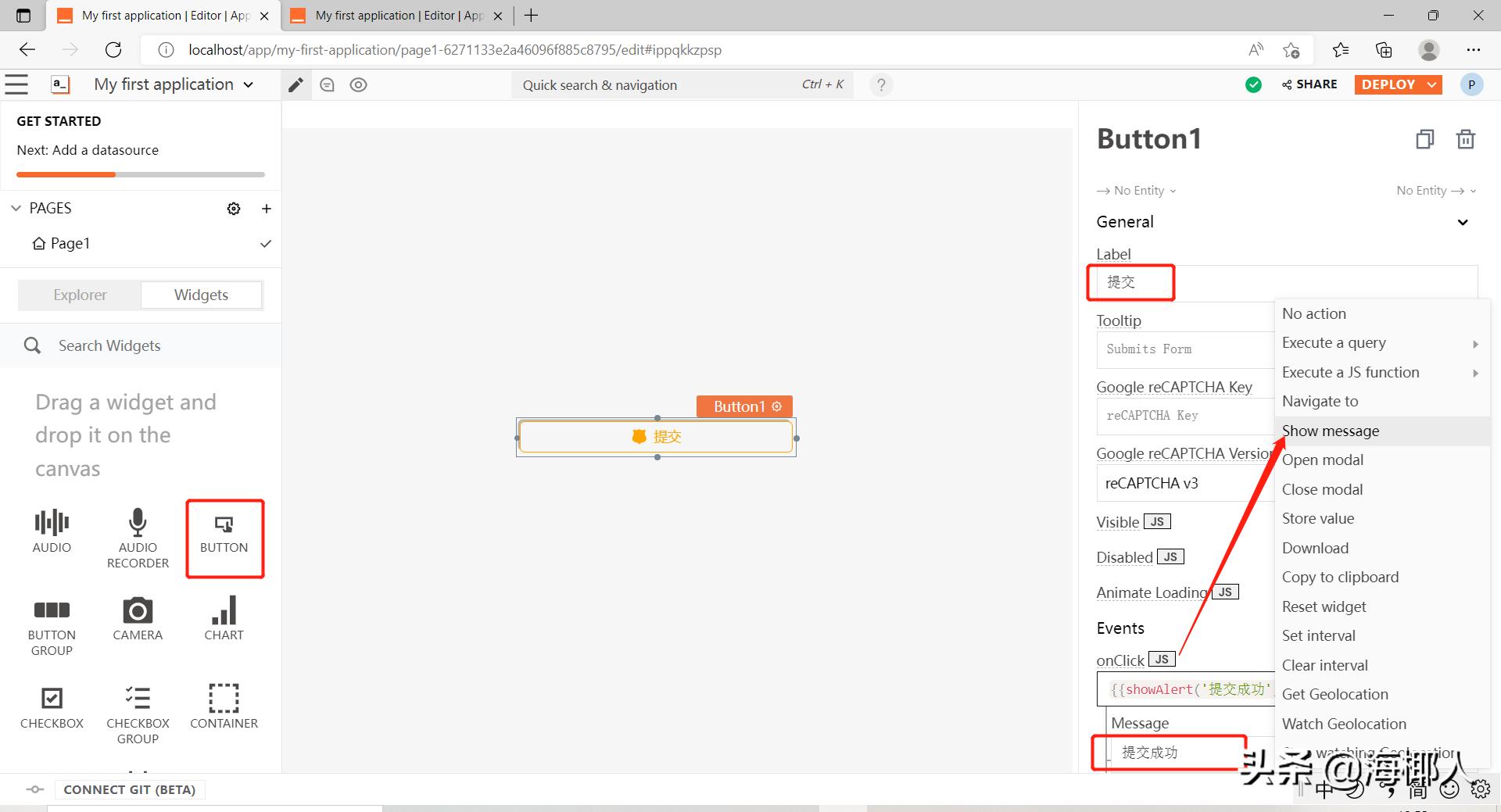Screen dimensions: 1501x812
Task: Select the edit mode pencil icon
Action: [x=296, y=84]
